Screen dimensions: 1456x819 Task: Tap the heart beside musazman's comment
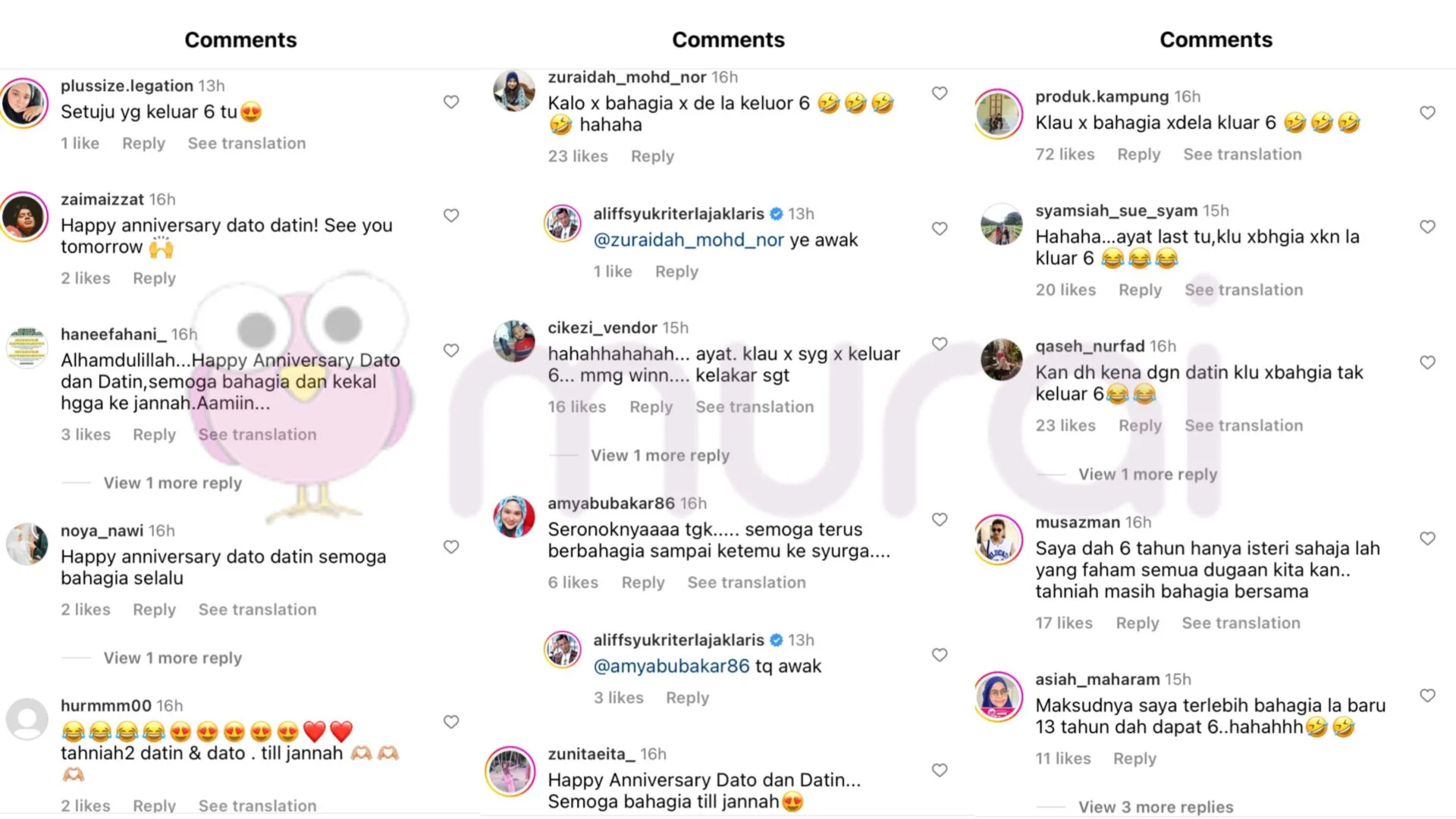pos(1427,538)
